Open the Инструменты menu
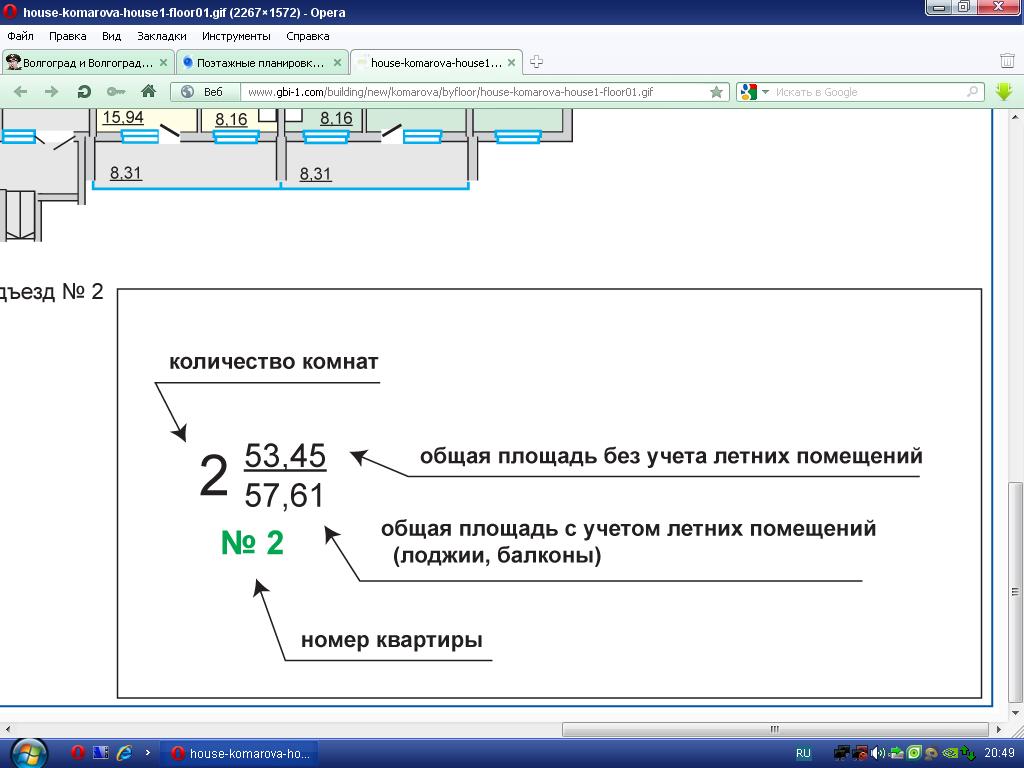This screenshot has width=1024, height=768. [x=236, y=36]
